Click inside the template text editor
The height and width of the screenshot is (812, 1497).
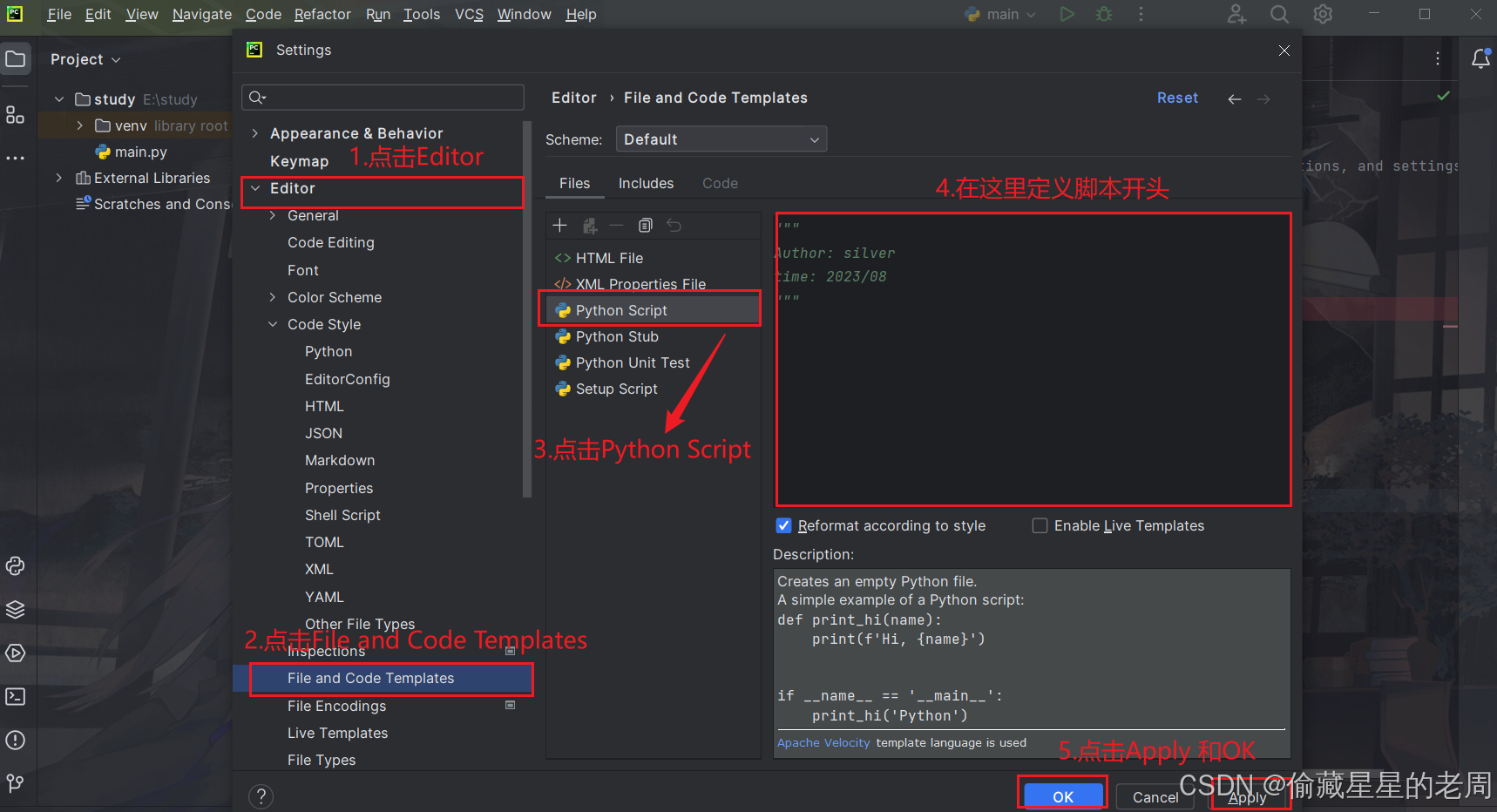[1033, 359]
